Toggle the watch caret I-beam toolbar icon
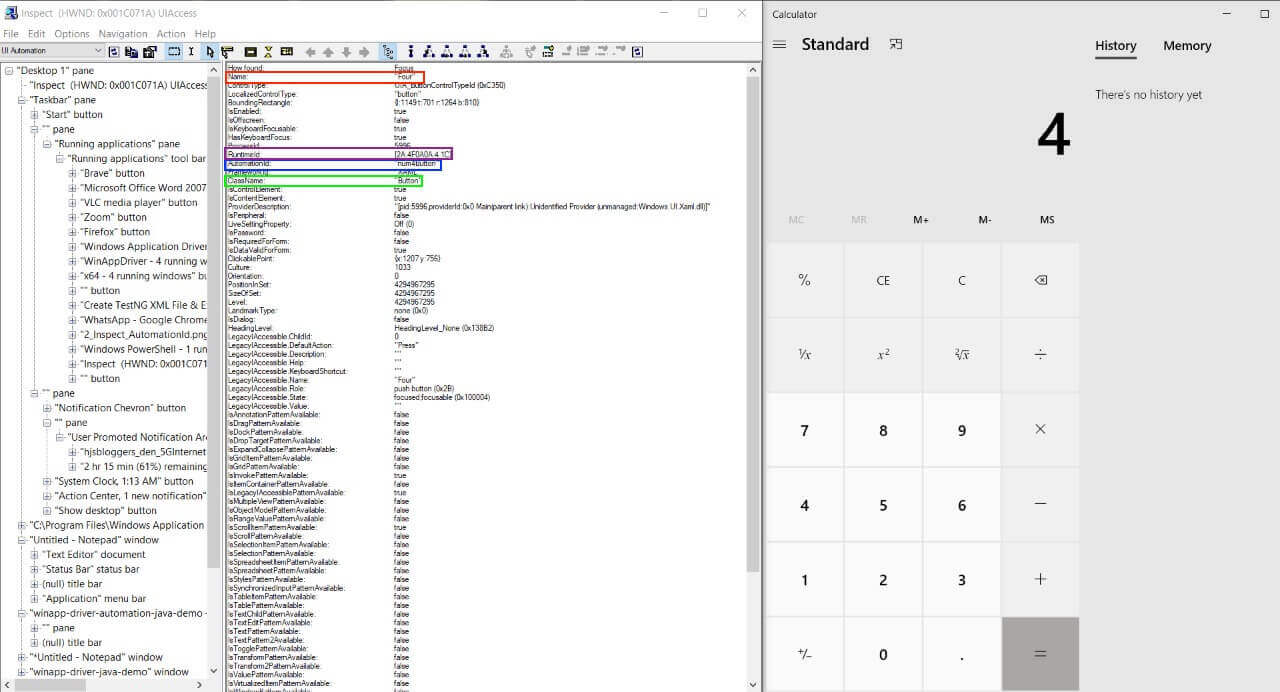The width and height of the screenshot is (1280, 692). 191,51
